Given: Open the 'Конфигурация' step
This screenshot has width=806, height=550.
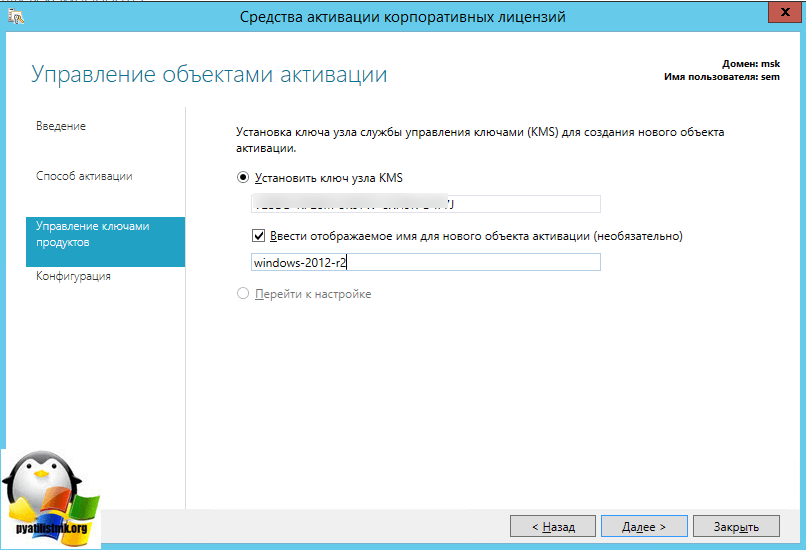Looking at the screenshot, I should [73, 276].
